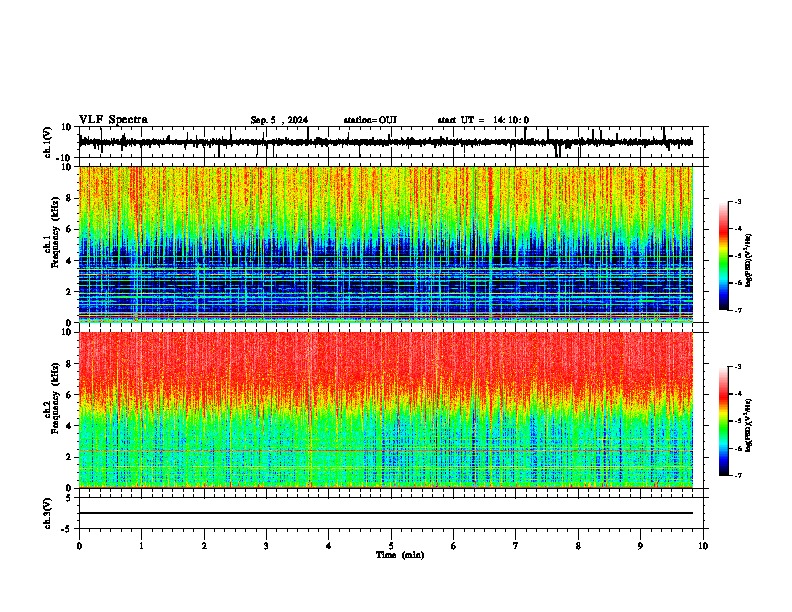Click the ch.2 spectrogram color scale bar

pyautogui.click(x=723, y=421)
